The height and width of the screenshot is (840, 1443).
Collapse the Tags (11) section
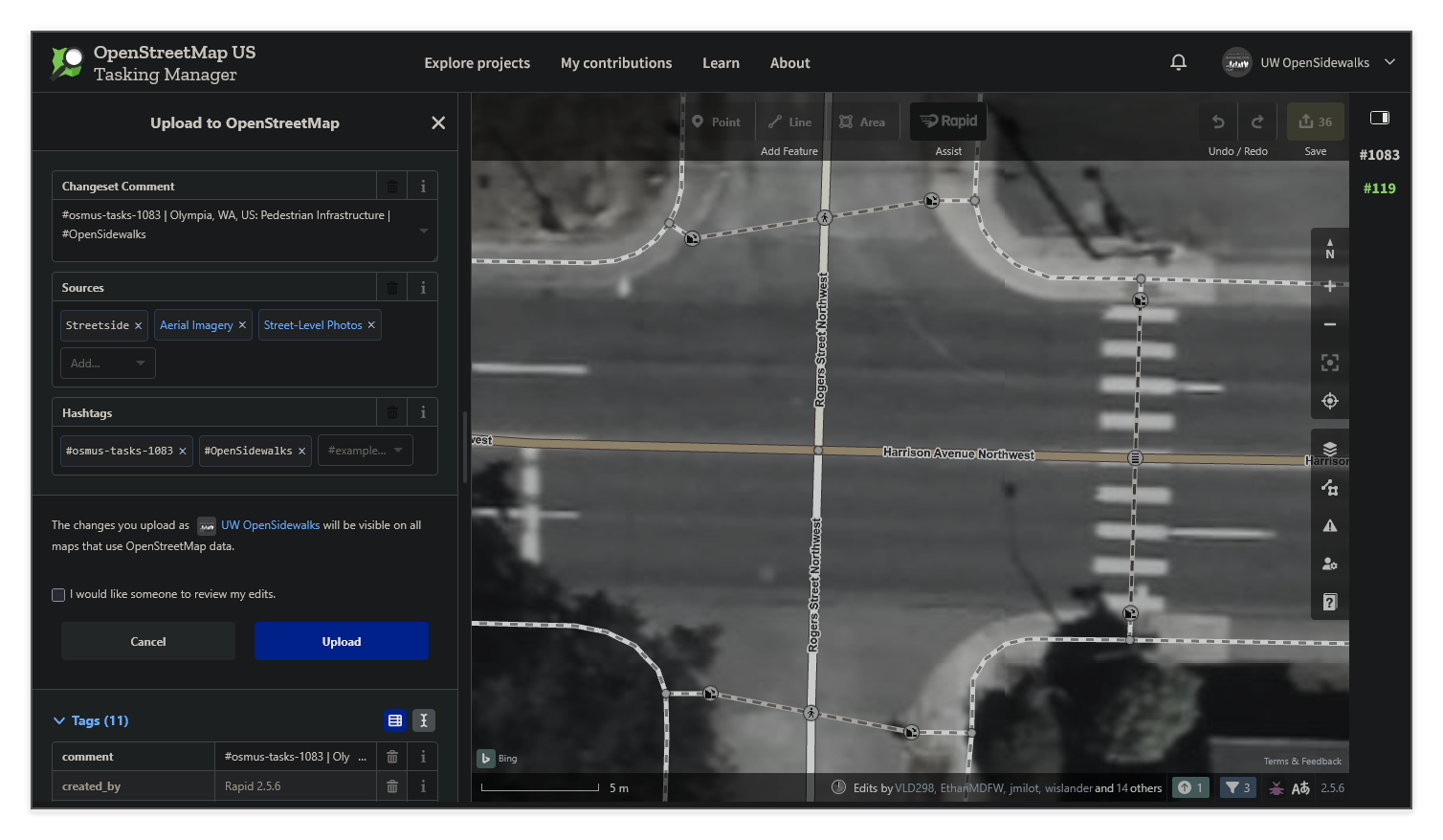tap(57, 720)
